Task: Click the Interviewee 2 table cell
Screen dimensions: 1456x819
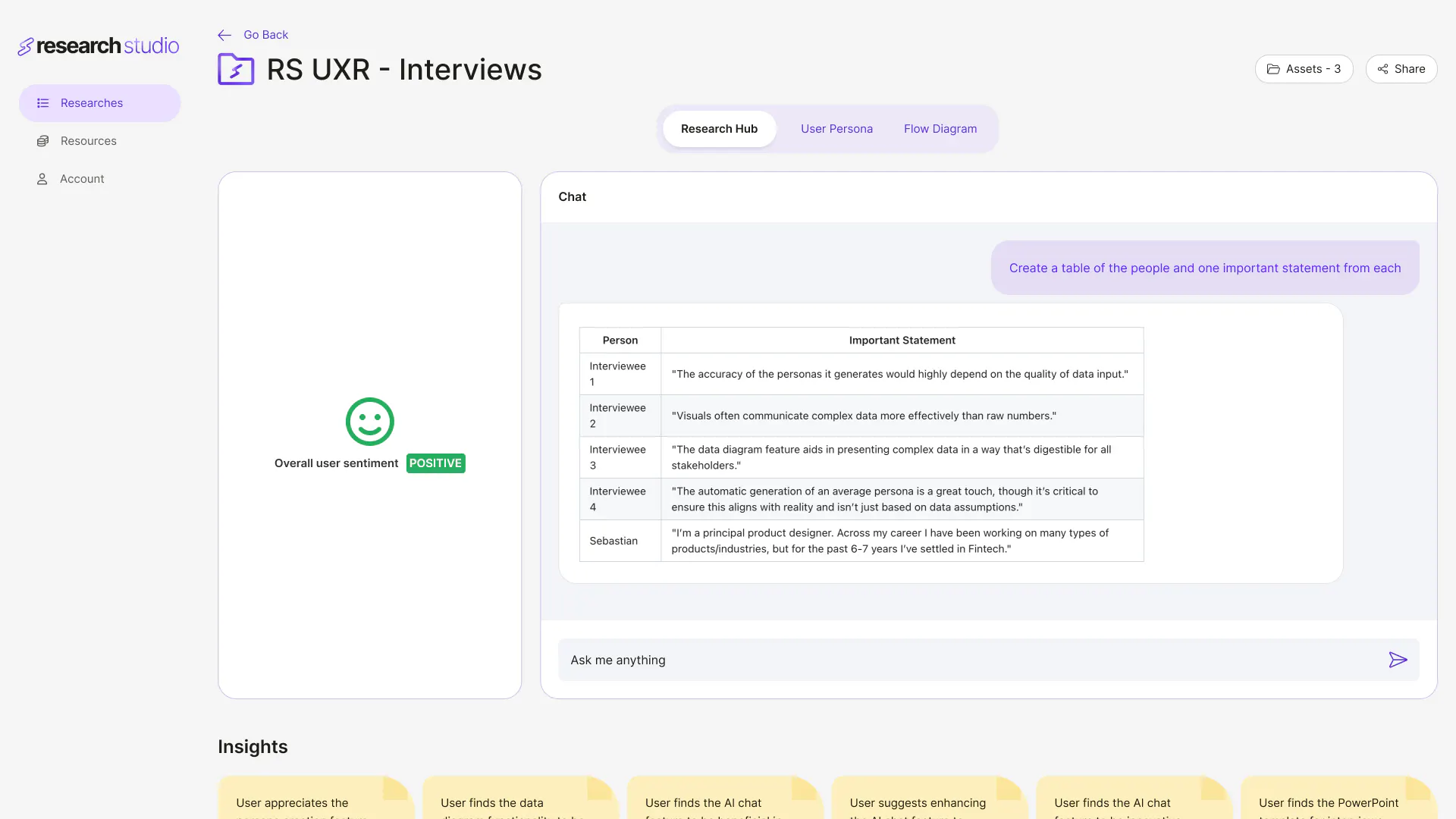Action: [620, 416]
